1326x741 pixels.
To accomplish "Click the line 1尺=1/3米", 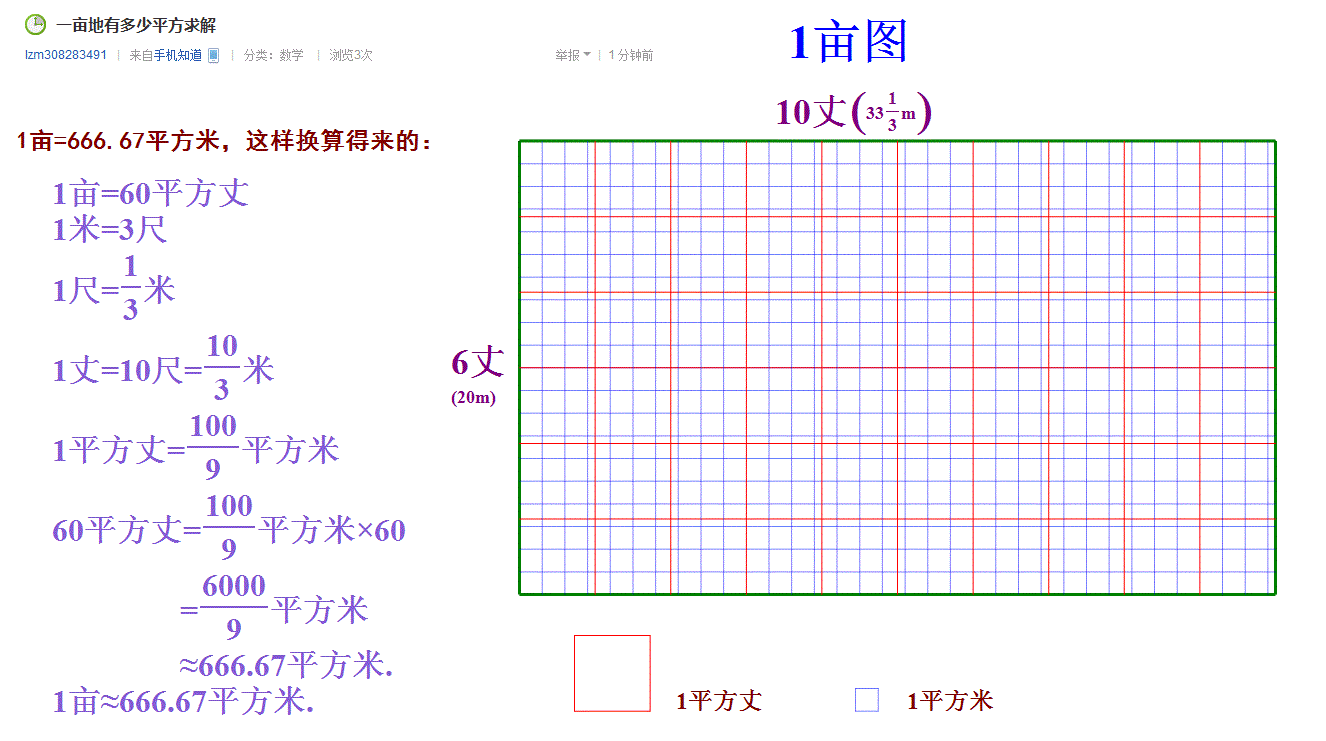I will (114, 288).
